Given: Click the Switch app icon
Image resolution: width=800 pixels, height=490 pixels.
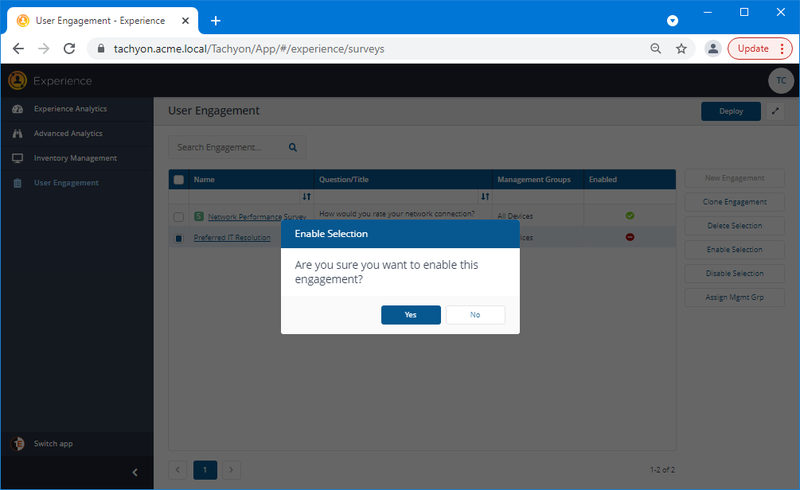Looking at the screenshot, I should [x=17, y=444].
